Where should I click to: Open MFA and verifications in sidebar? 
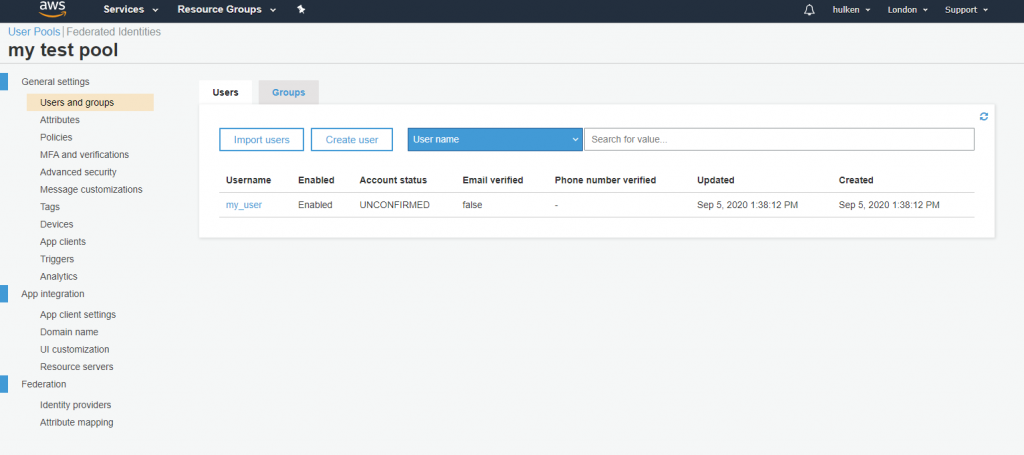84,155
